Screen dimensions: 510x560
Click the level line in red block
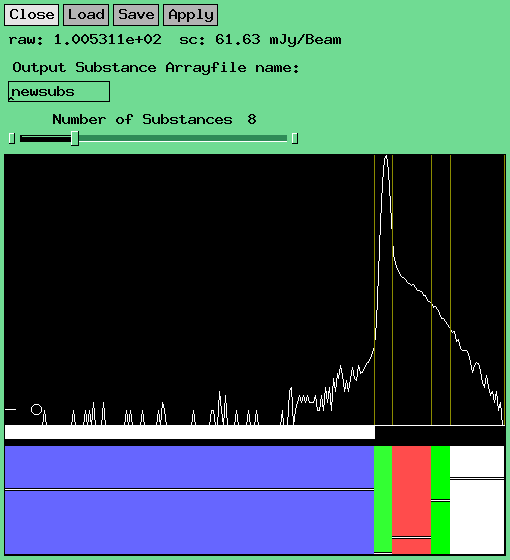pos(411,537)
